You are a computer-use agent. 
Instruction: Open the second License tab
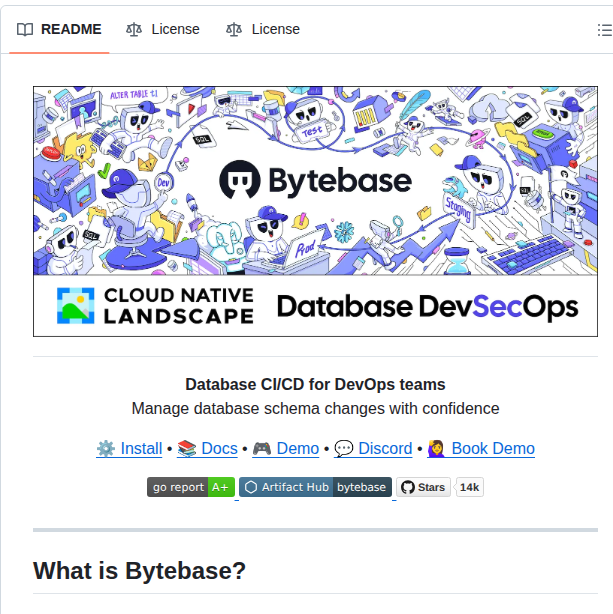263,29
